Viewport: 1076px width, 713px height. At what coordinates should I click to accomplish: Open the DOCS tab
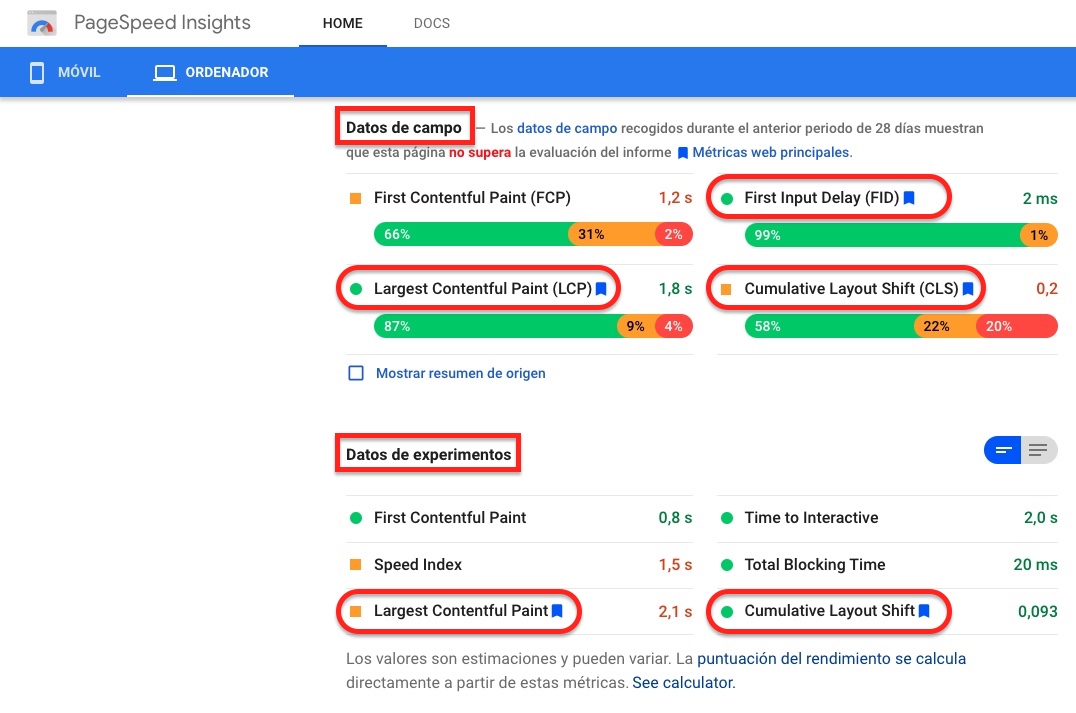432,23
